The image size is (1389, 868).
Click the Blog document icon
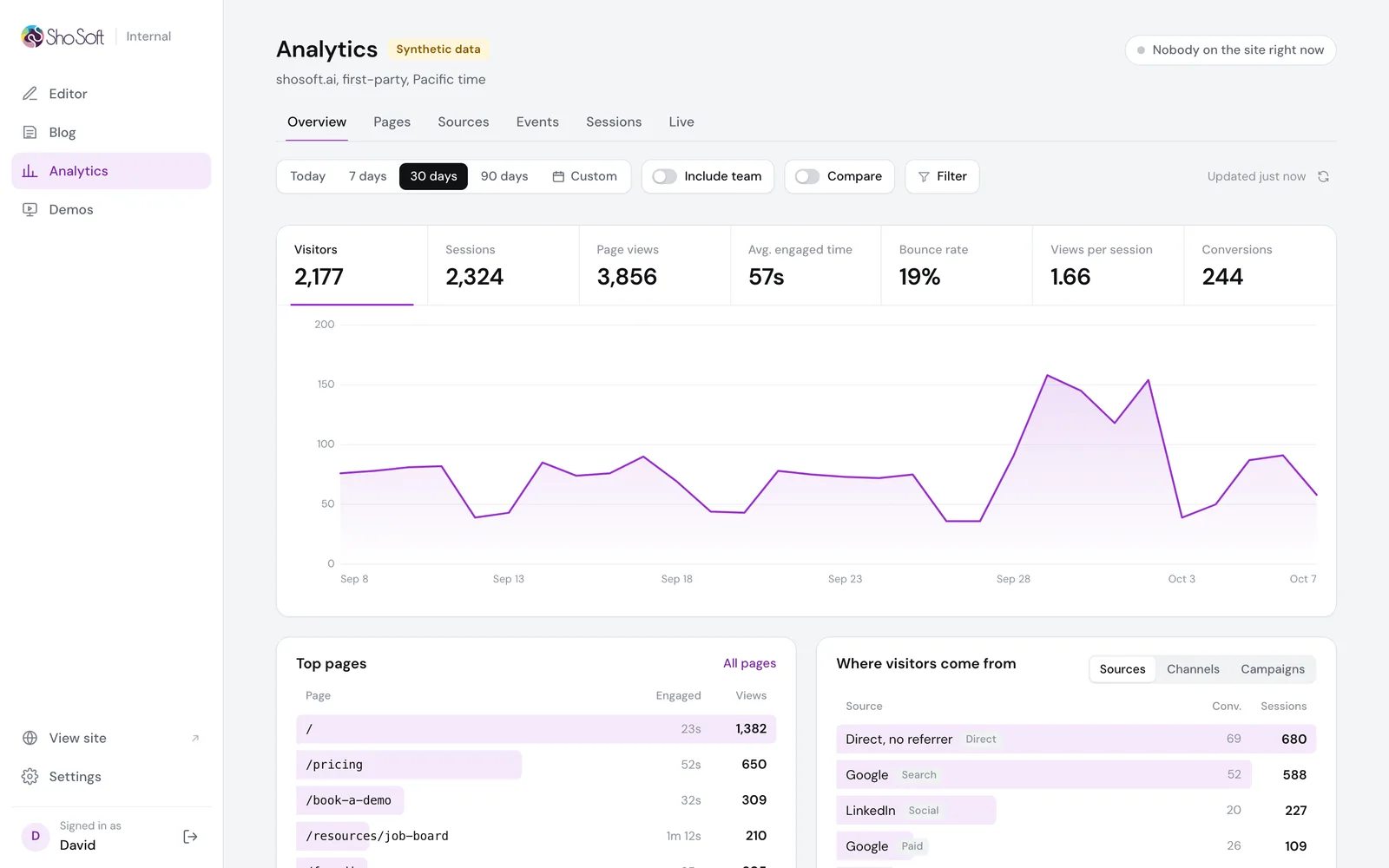(30, 132)
